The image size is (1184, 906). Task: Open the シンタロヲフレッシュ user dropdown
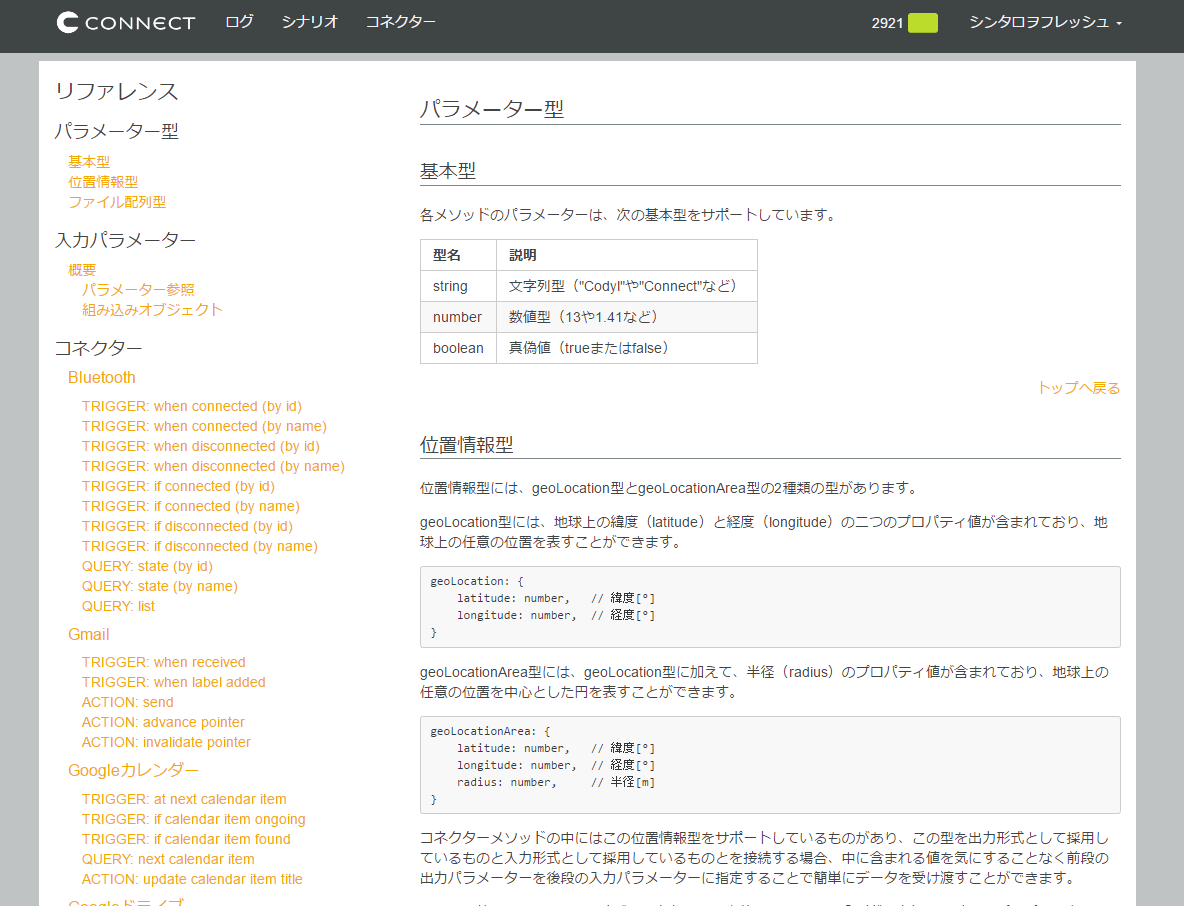coord(1045,22)
